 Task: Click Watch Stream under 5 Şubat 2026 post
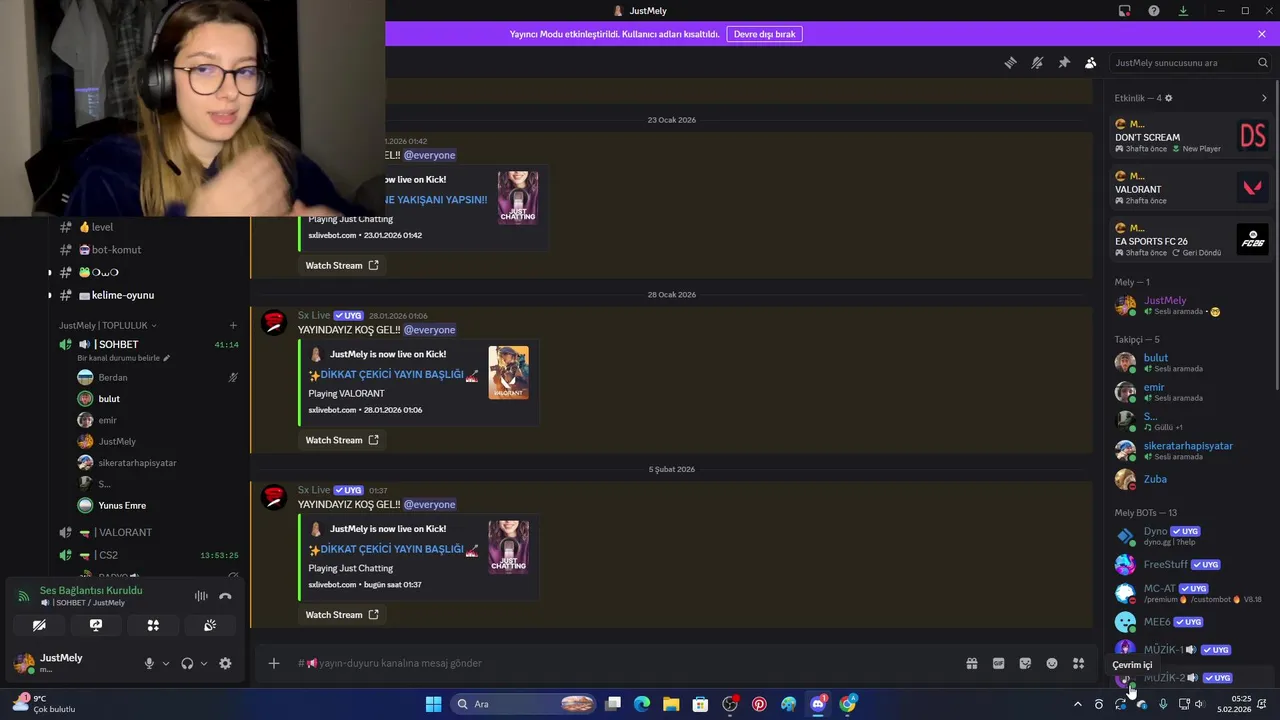tap(342, 614)
